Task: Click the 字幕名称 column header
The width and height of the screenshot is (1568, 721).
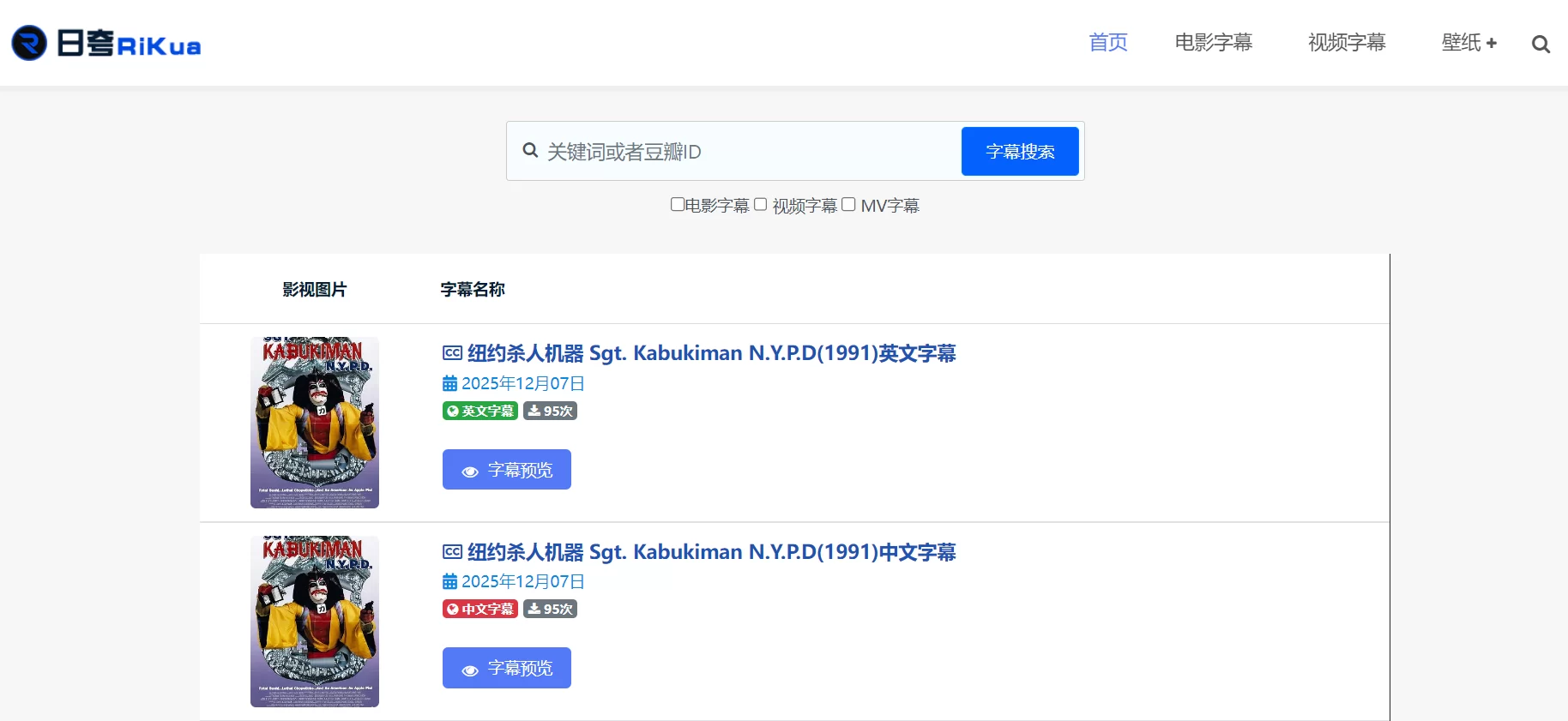Action: pyautogui.click(x=473, y=290)
